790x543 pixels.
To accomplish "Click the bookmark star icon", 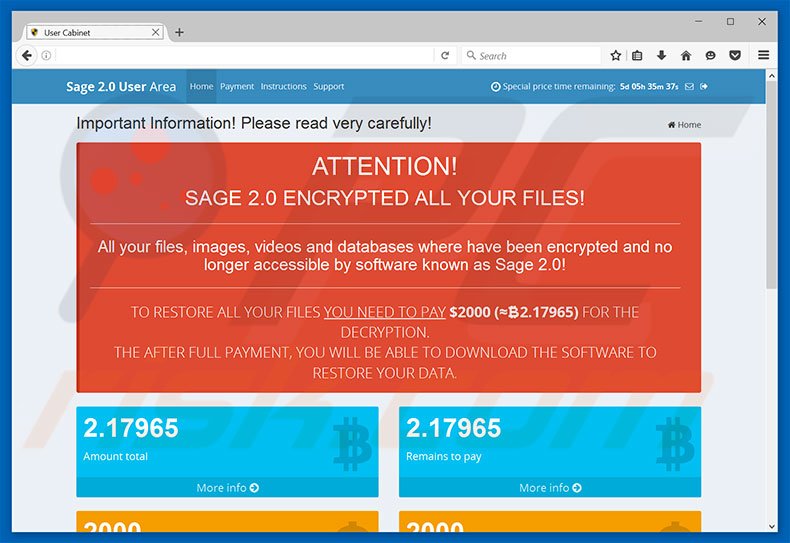I will (x=615, y=55).
